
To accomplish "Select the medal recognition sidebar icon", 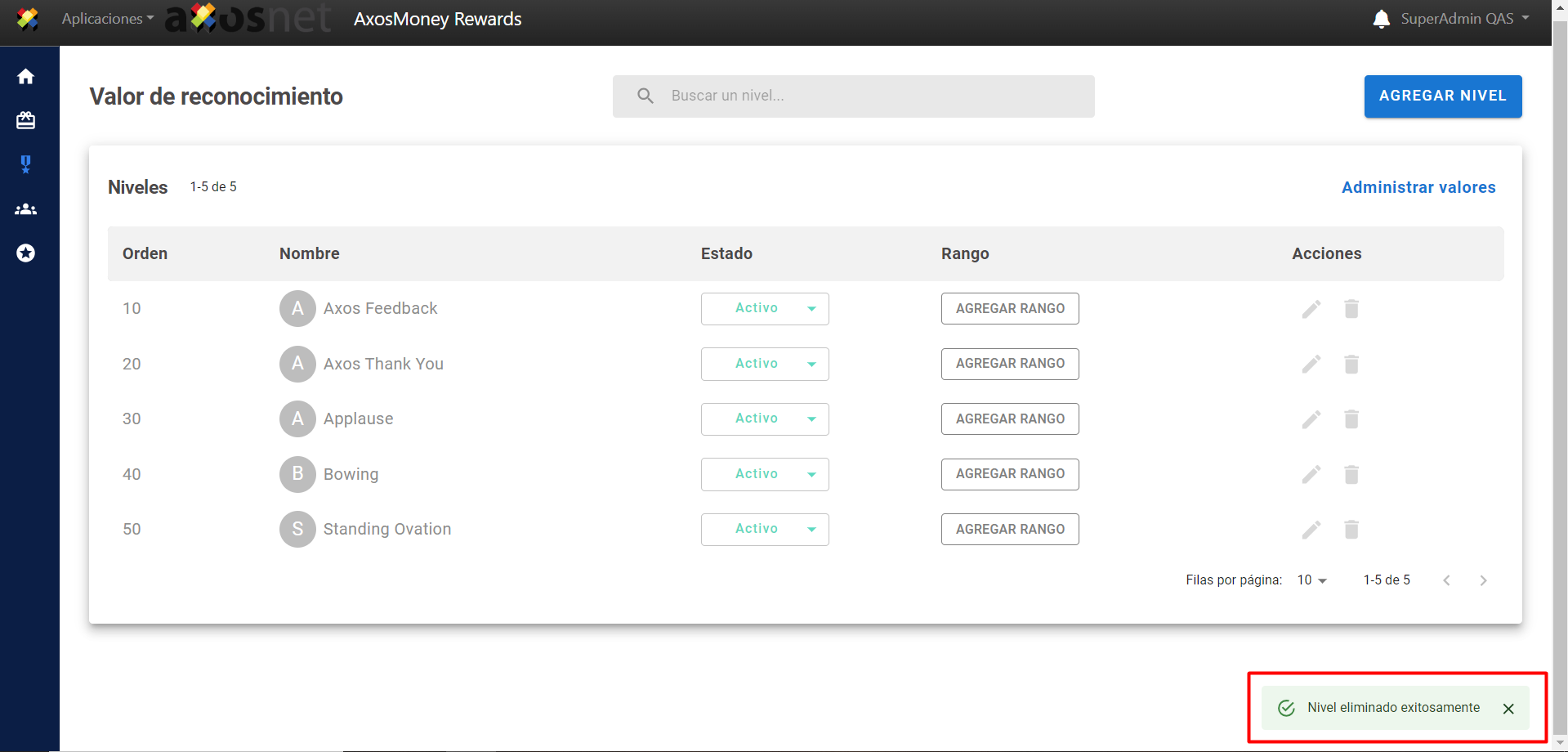I will [x=26, y=165].
